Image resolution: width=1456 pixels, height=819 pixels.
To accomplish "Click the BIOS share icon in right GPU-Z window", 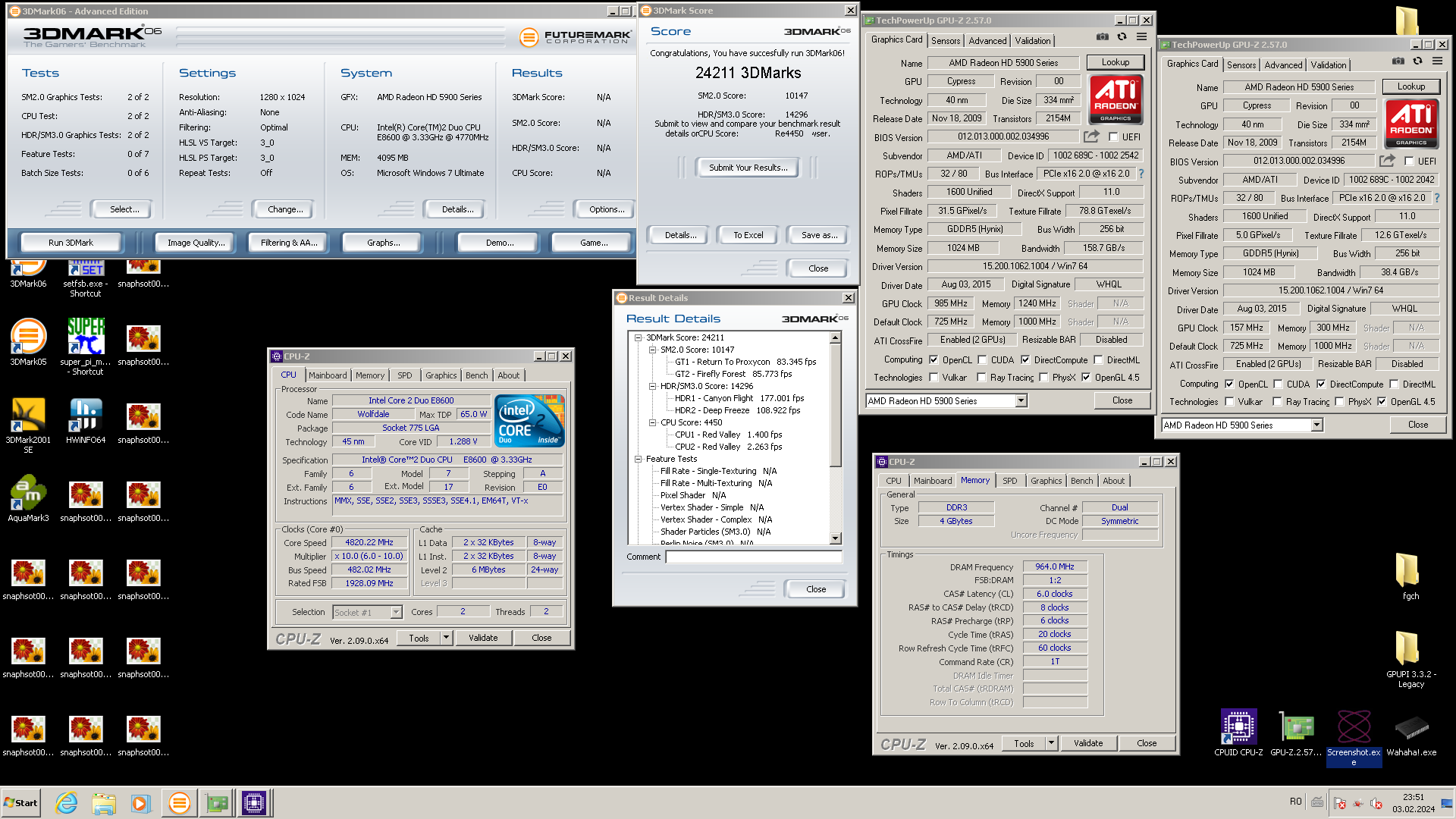I will coord(1387,161).
